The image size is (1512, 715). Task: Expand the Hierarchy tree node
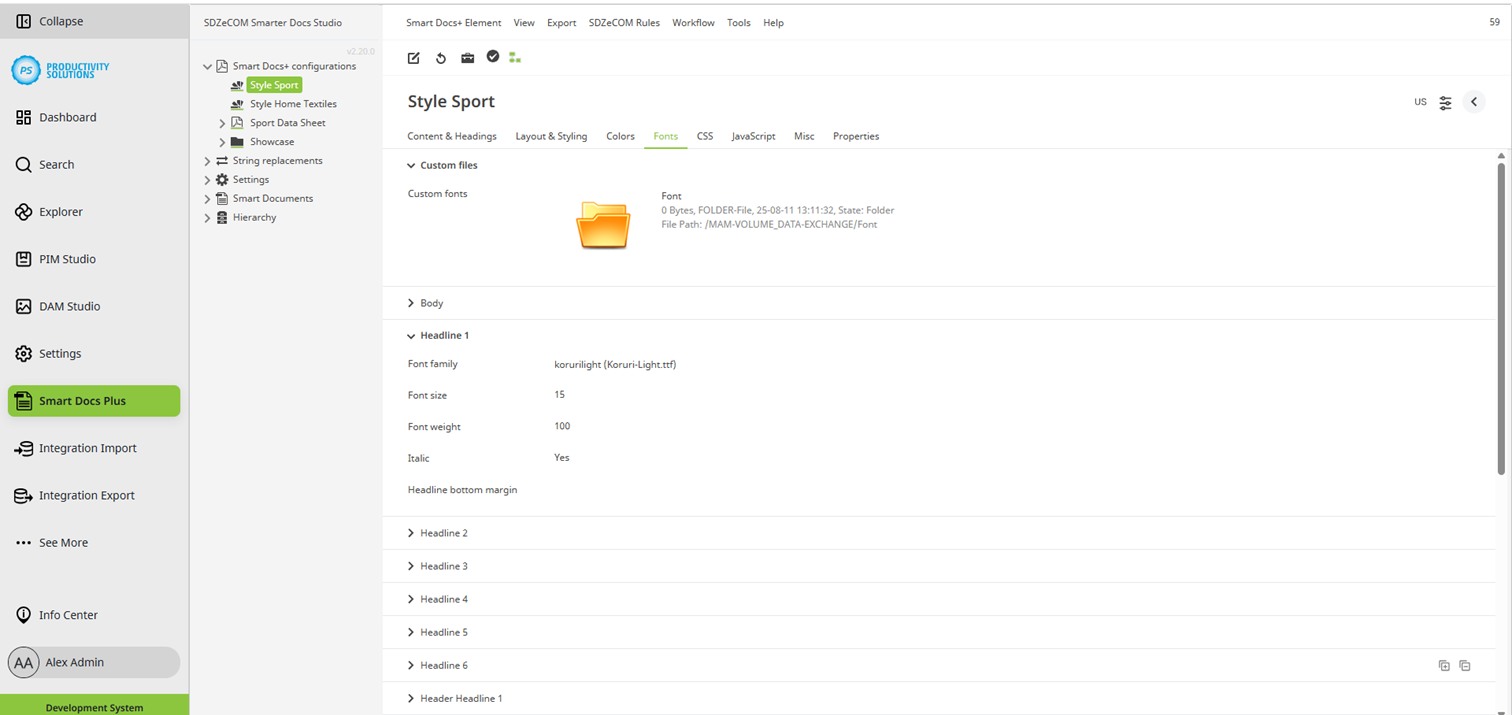click(208, 218)
